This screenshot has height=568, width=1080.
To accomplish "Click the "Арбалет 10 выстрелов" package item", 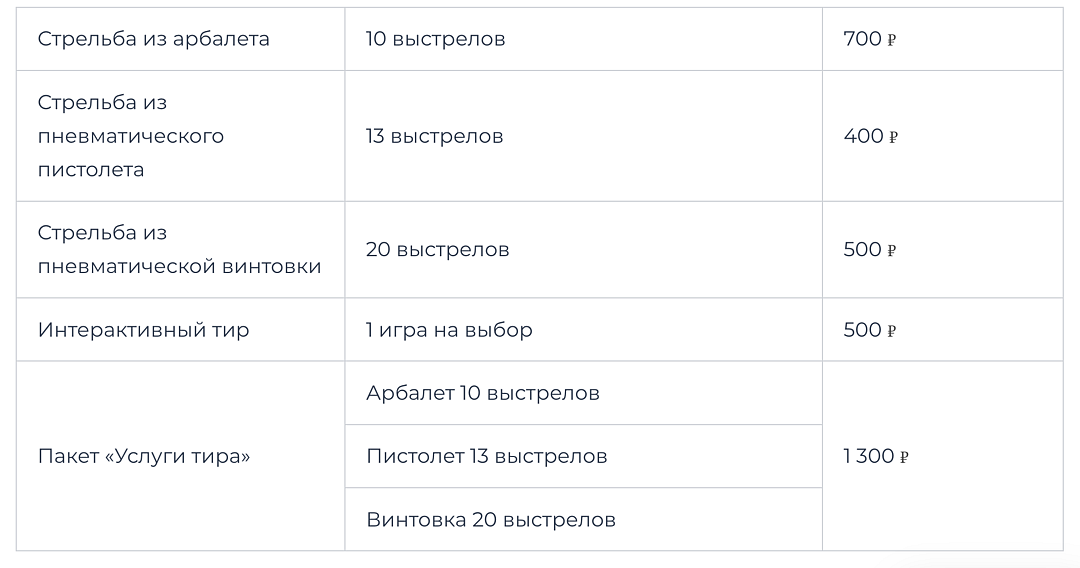I will (x=483, y=393).
